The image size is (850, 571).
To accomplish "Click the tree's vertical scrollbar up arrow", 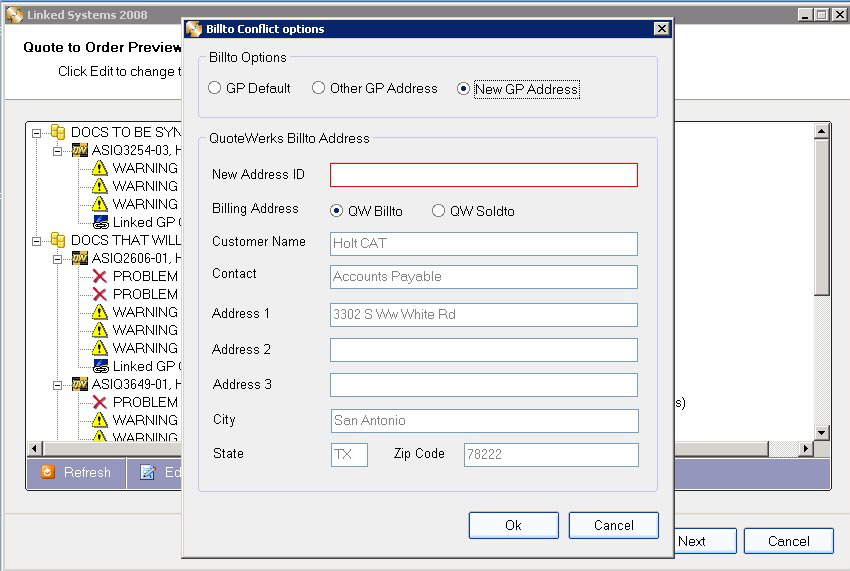I will (x=822, y=131).
